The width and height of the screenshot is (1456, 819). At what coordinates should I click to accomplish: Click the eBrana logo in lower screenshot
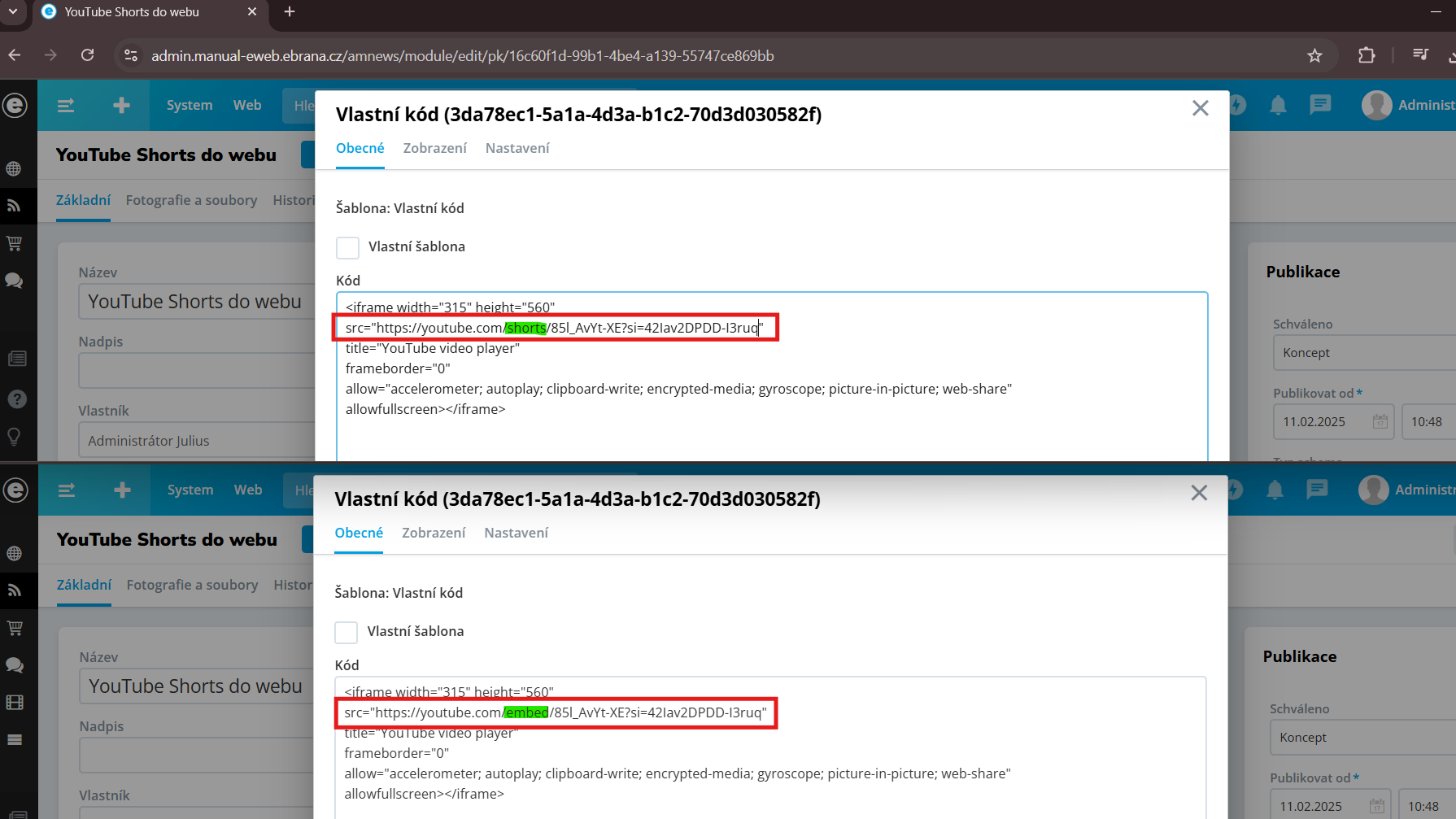click(15, 490)
